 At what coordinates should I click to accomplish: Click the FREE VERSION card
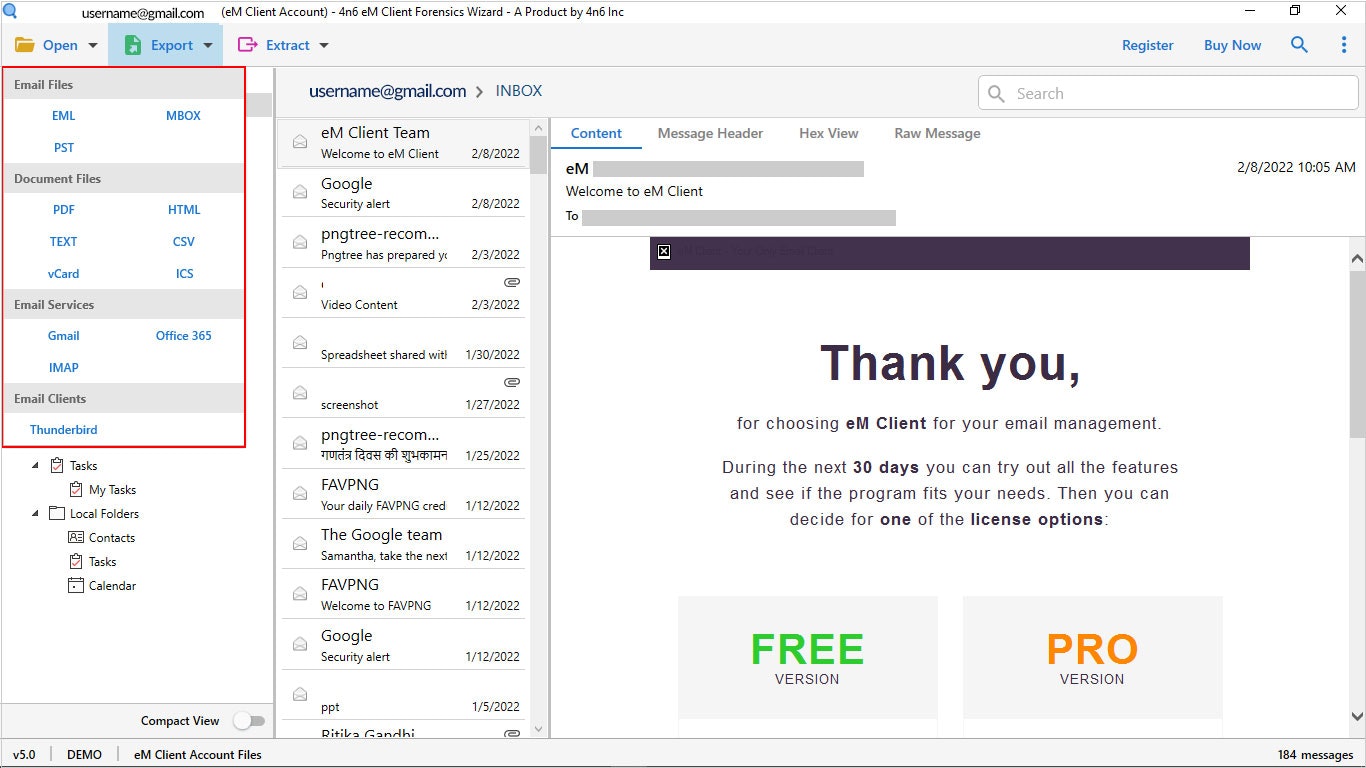(x=807, y=657)
